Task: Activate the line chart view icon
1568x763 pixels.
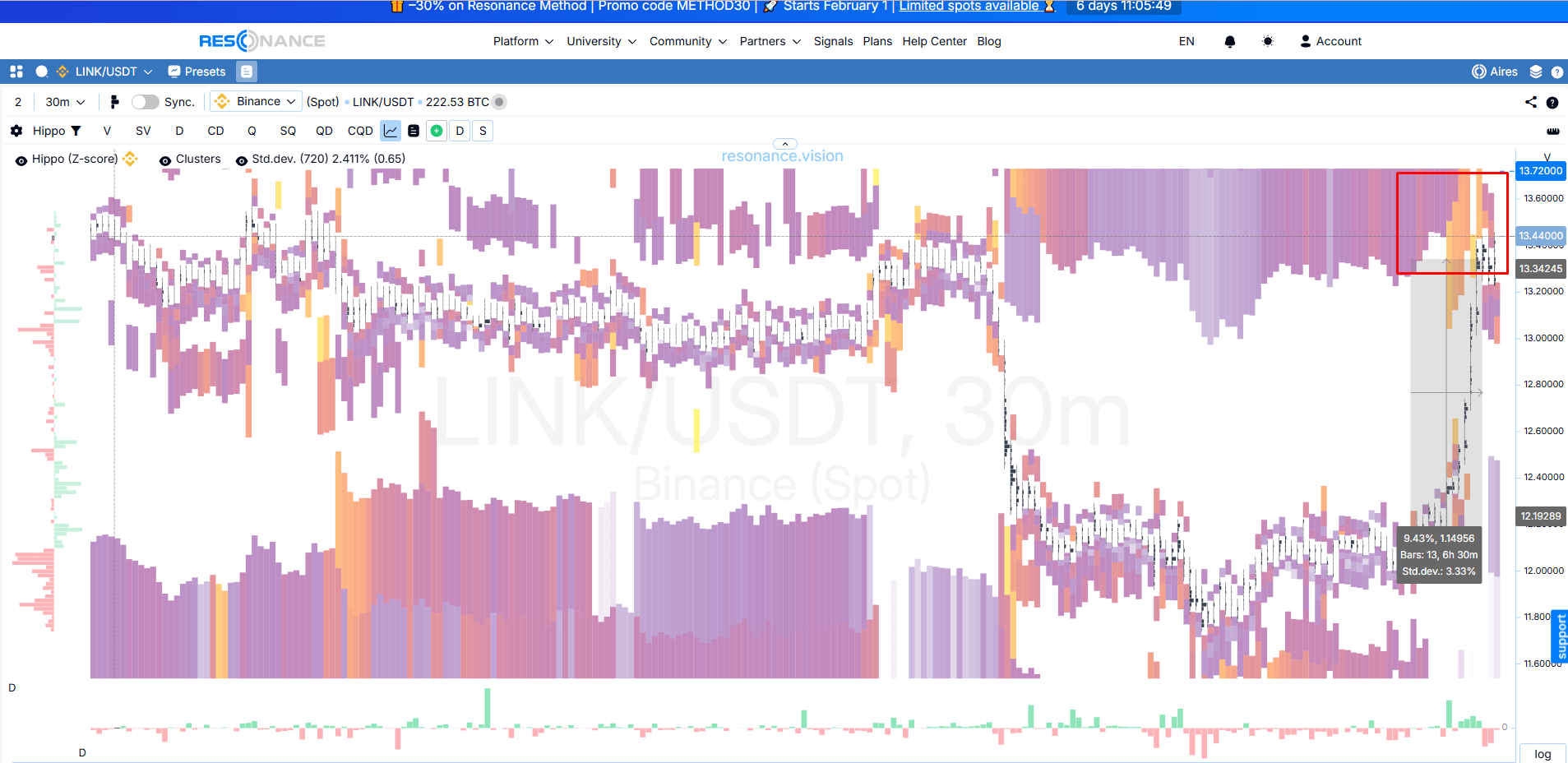Action: (391, 131)
